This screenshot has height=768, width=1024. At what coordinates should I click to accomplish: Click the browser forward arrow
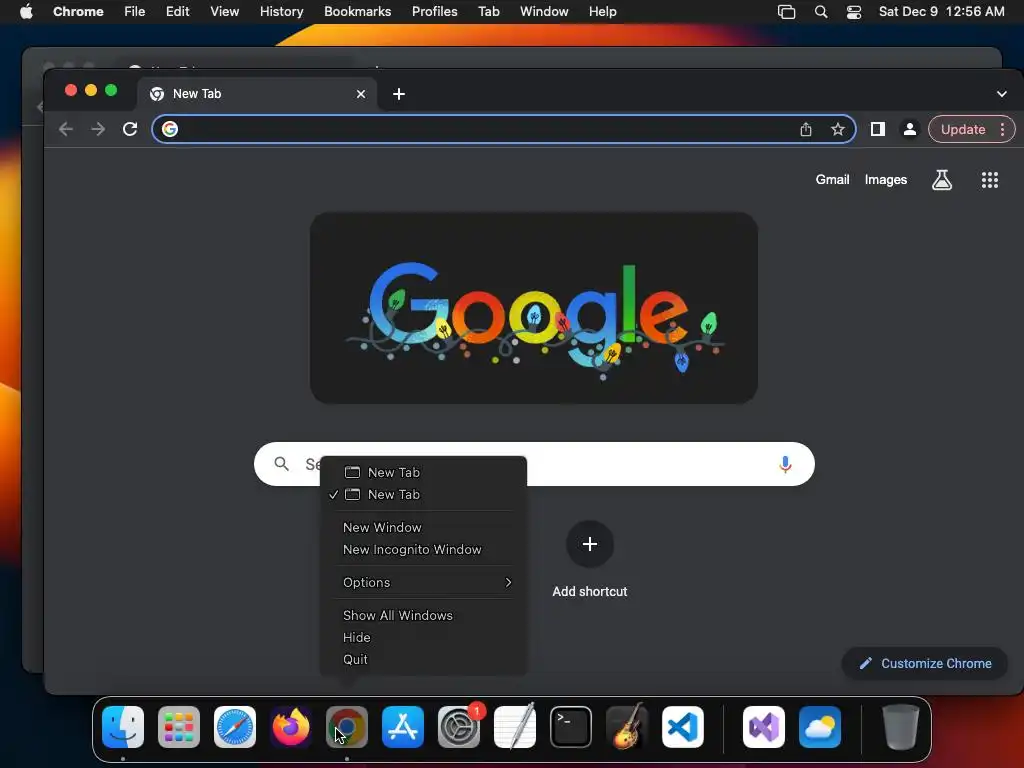(x=98, y=129)
